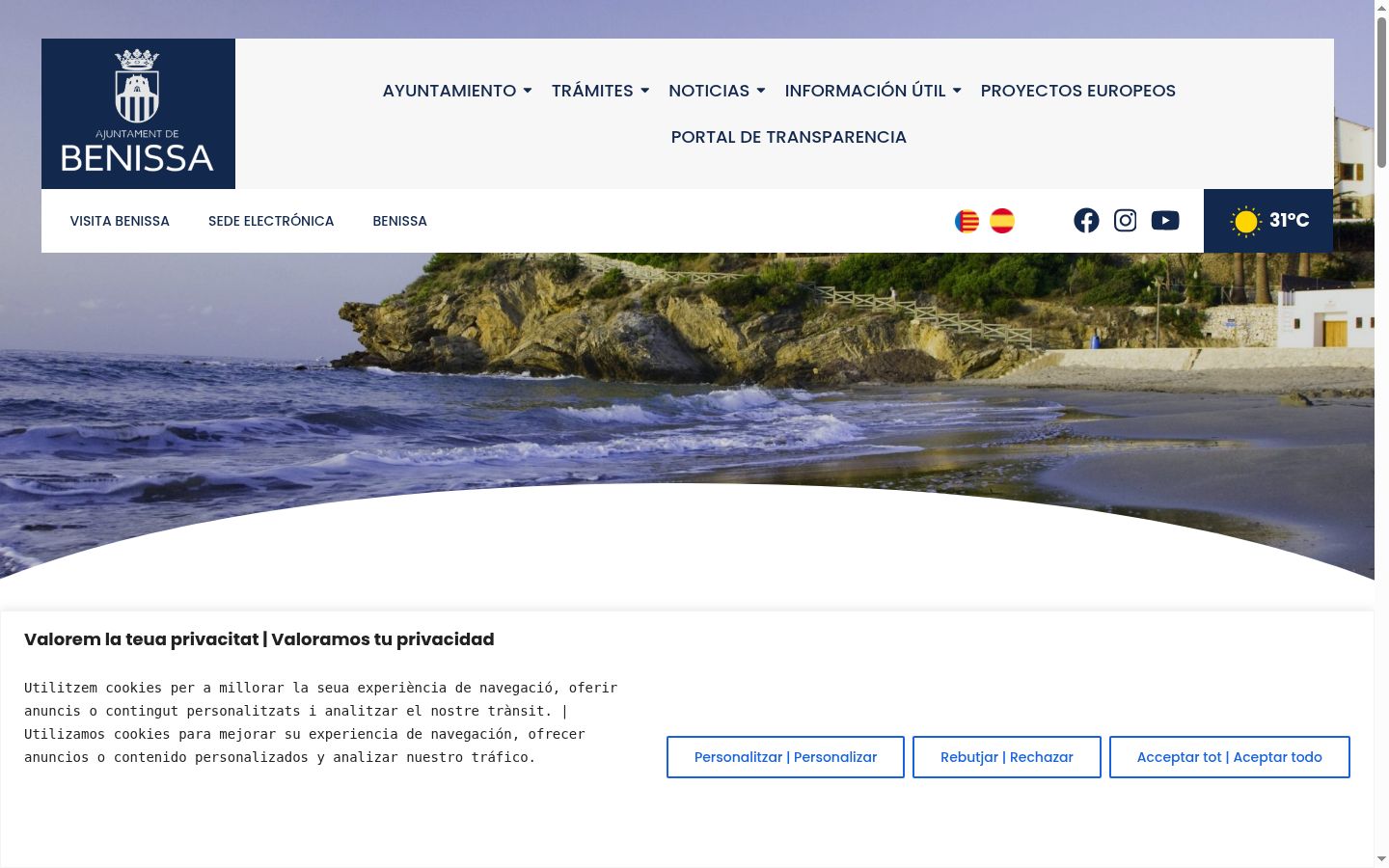Click Rebutjar | Rechazar cookie button
Viewport: 1389px width, 868px height.
(1007, 757)
